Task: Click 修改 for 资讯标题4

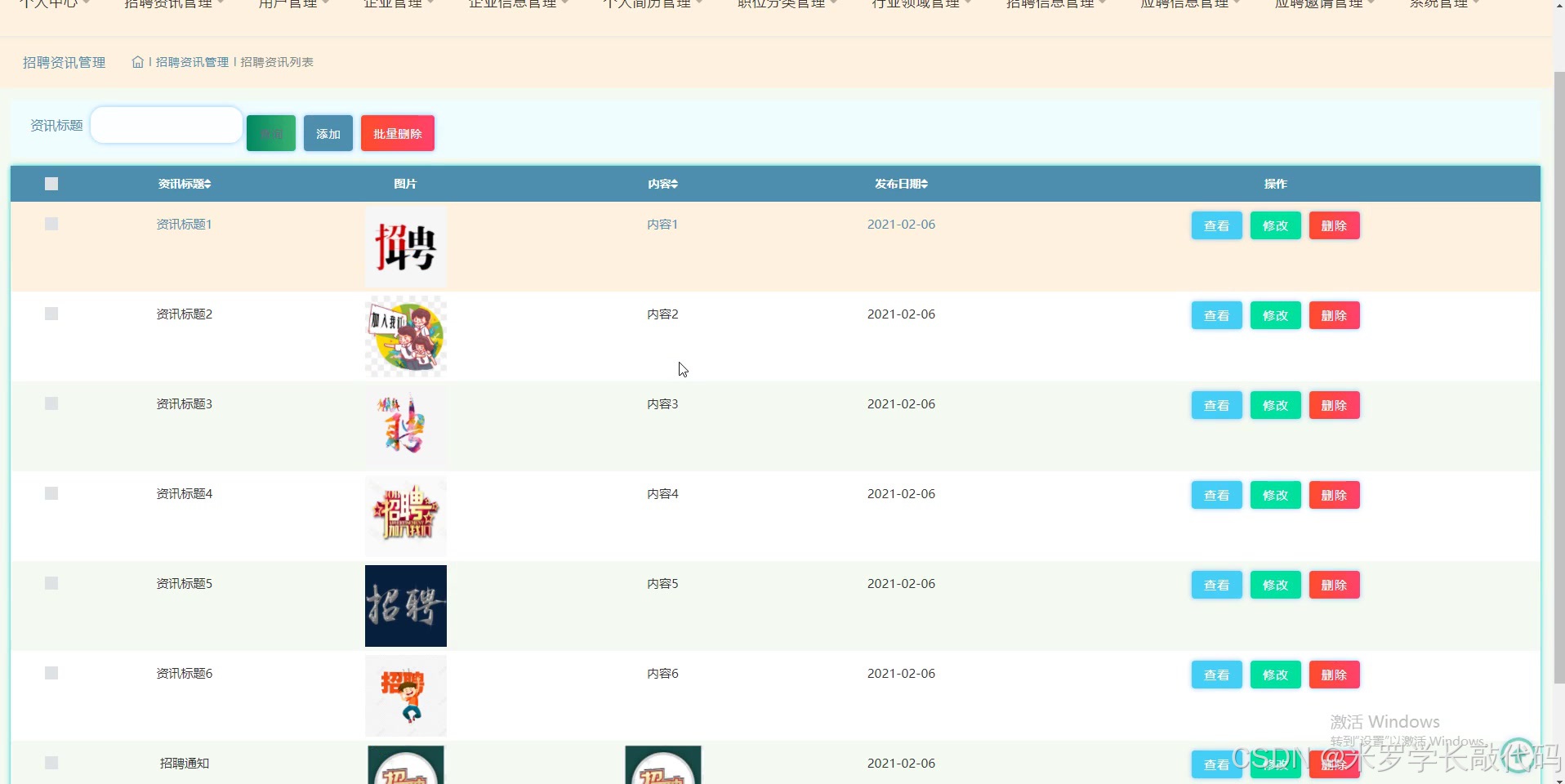Action: point(1276,495)
